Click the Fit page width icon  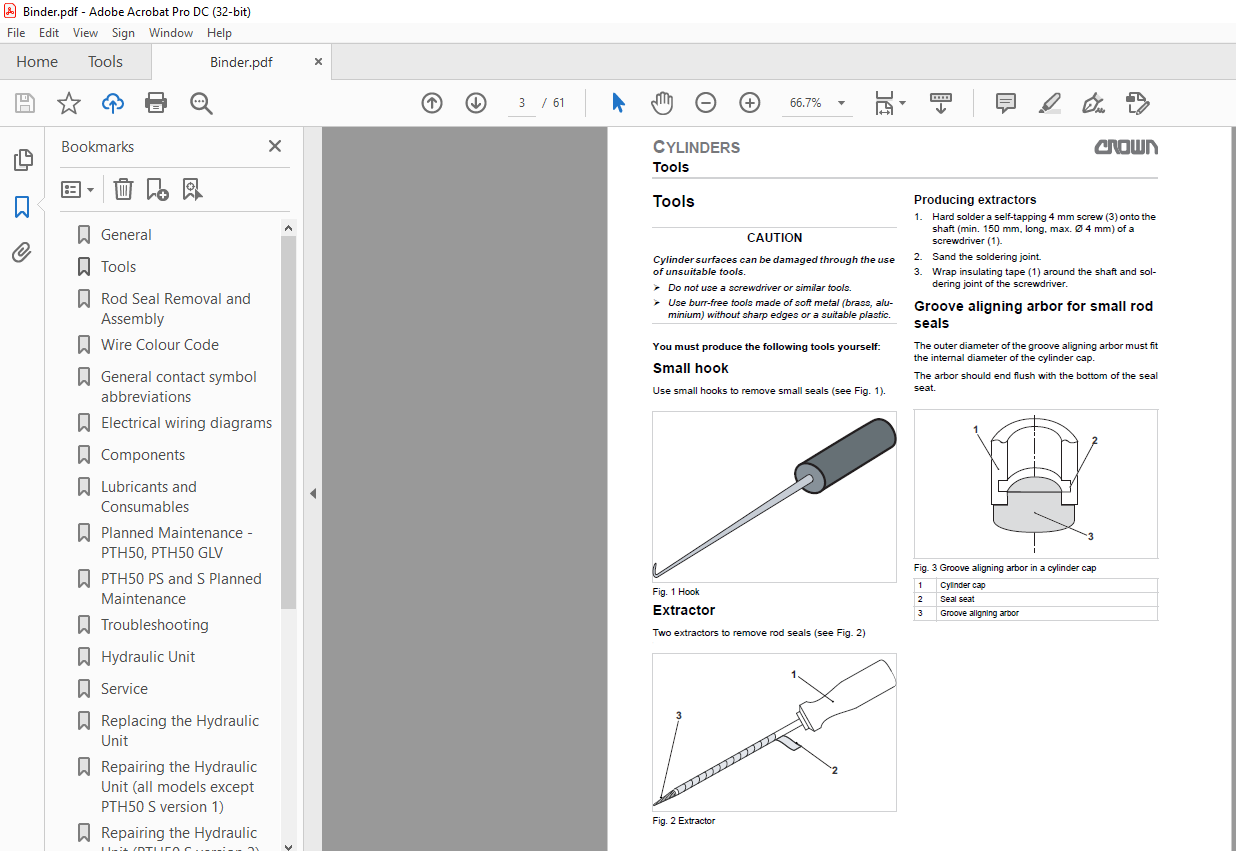click(884, 103)
